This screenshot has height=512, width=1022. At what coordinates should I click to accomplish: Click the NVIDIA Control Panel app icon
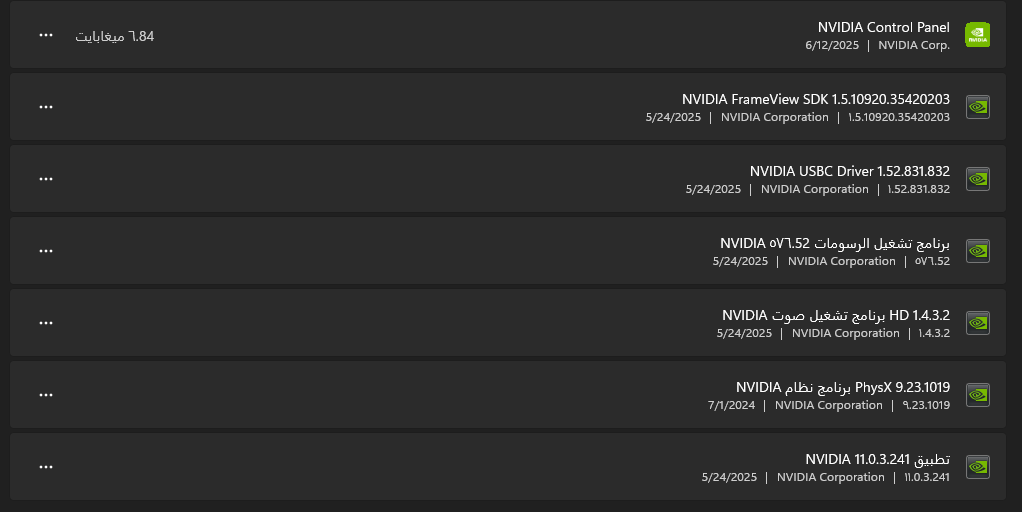(x=977, y=35)
